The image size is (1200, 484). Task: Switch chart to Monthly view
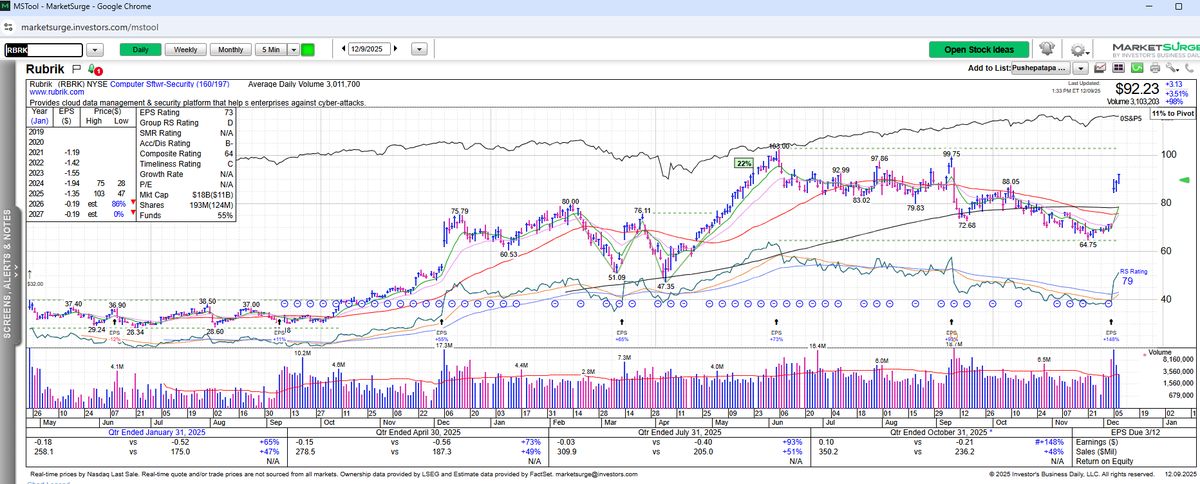click(x=230, y=48)
